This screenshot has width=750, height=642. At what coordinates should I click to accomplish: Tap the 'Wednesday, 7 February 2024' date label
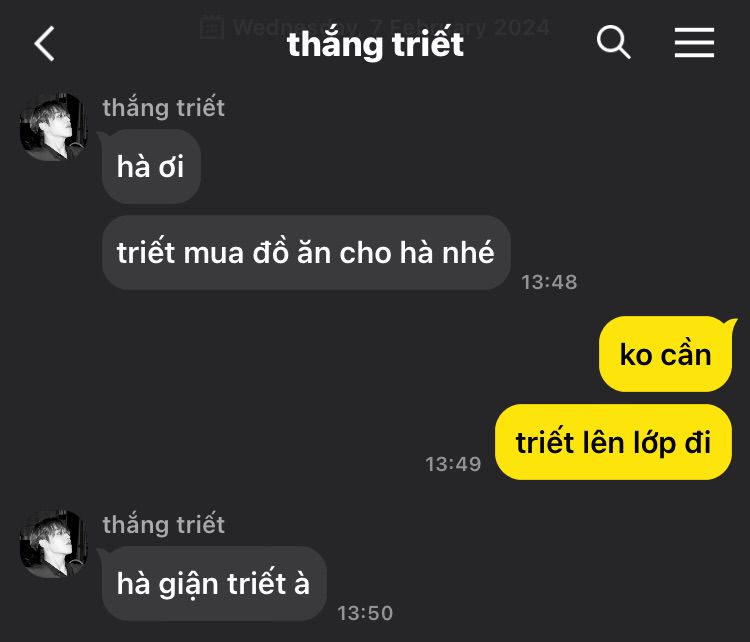(x=391, y=27)
